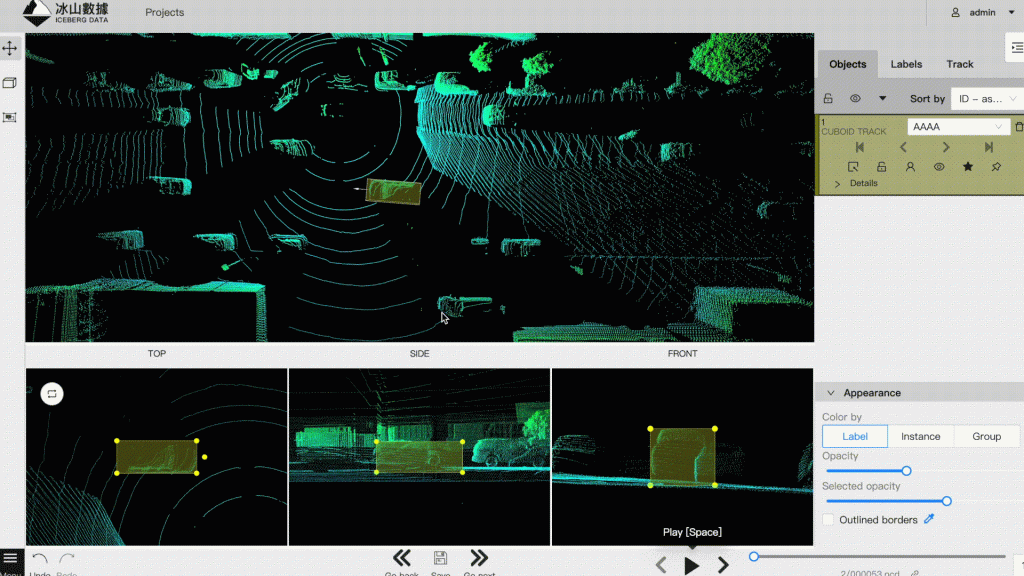Screen dimensions: 1024x576
Task: Click the swap view icon in TOP panel
Action: [52, 394]
